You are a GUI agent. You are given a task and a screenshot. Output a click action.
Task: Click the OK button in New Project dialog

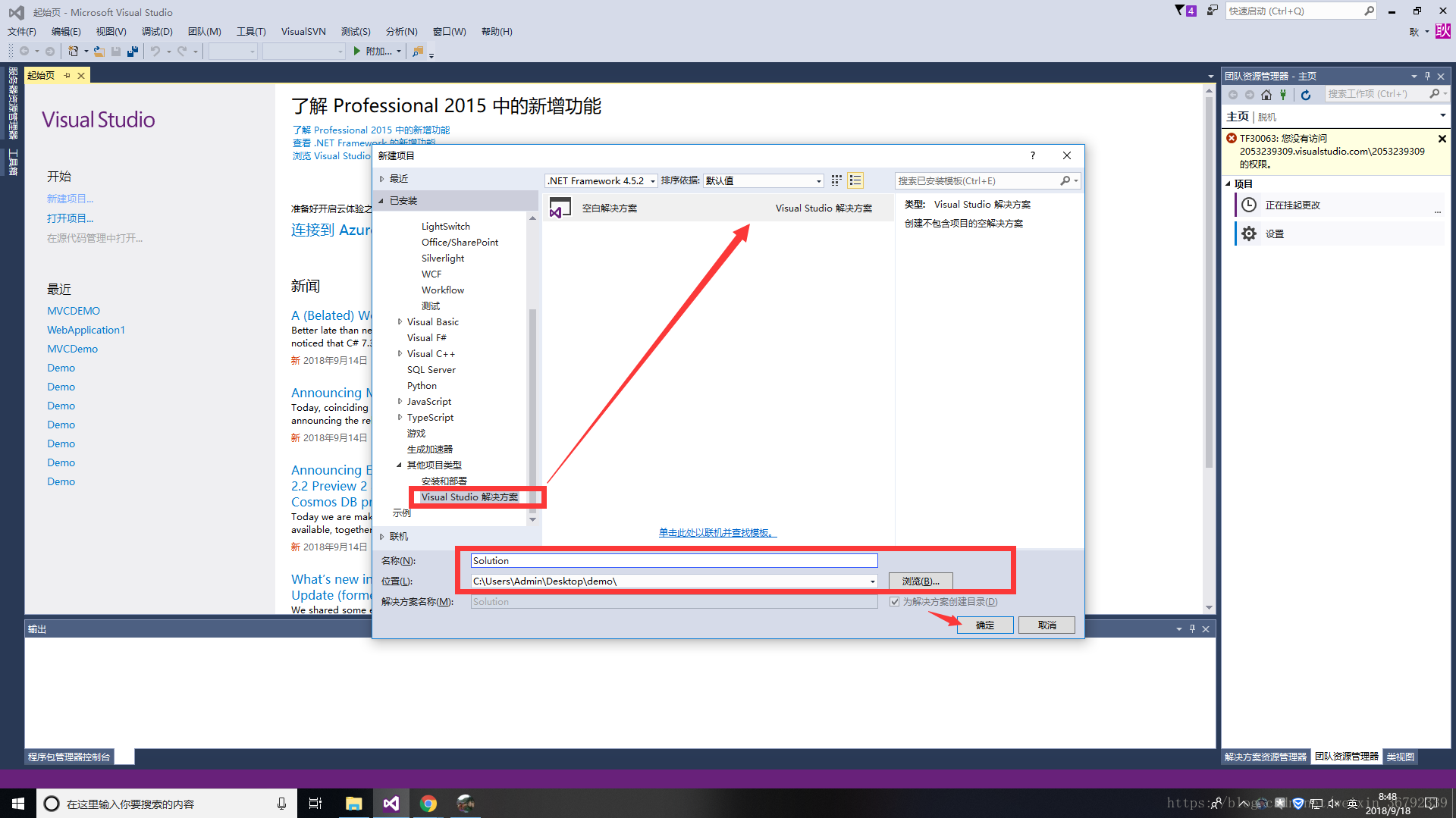point(985,625)
